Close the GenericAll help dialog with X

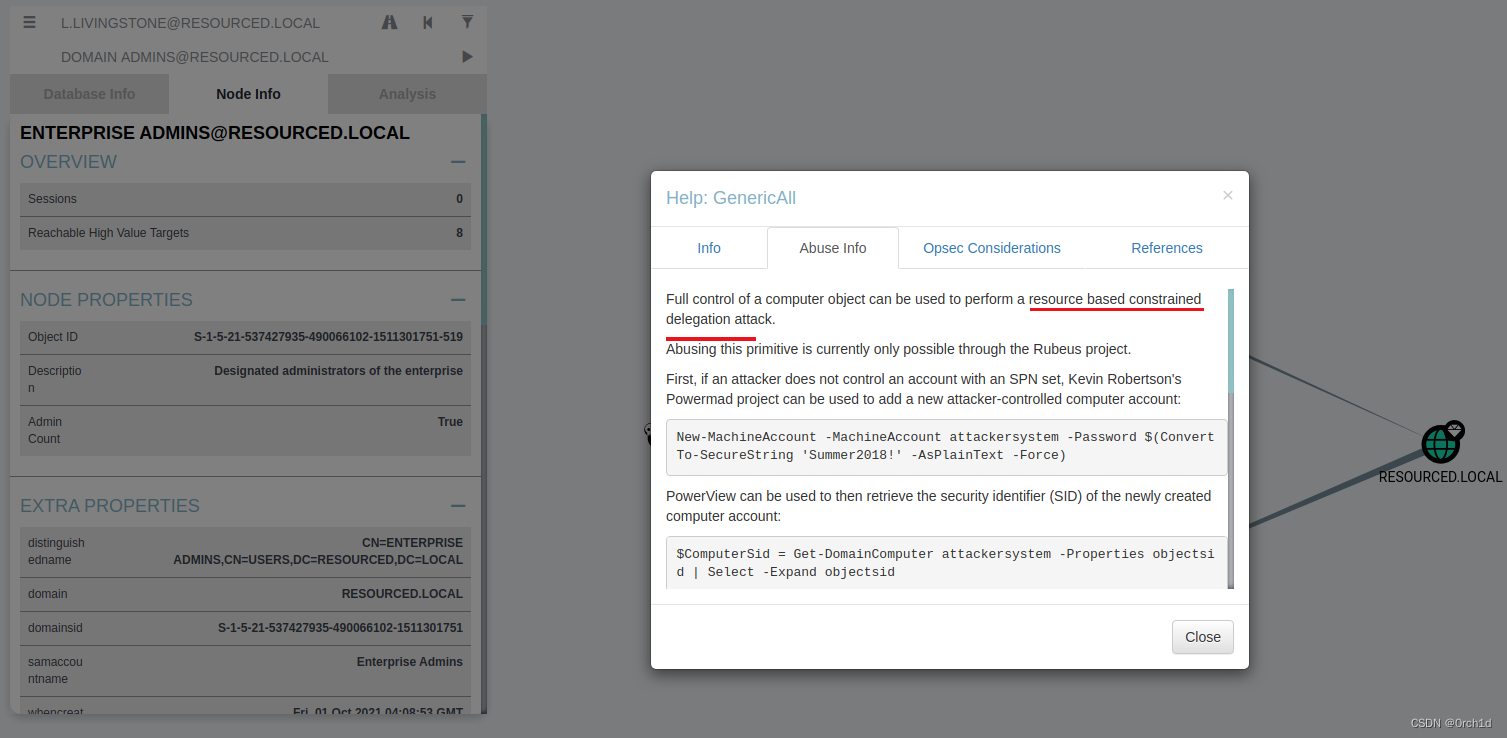point(1228,195)
